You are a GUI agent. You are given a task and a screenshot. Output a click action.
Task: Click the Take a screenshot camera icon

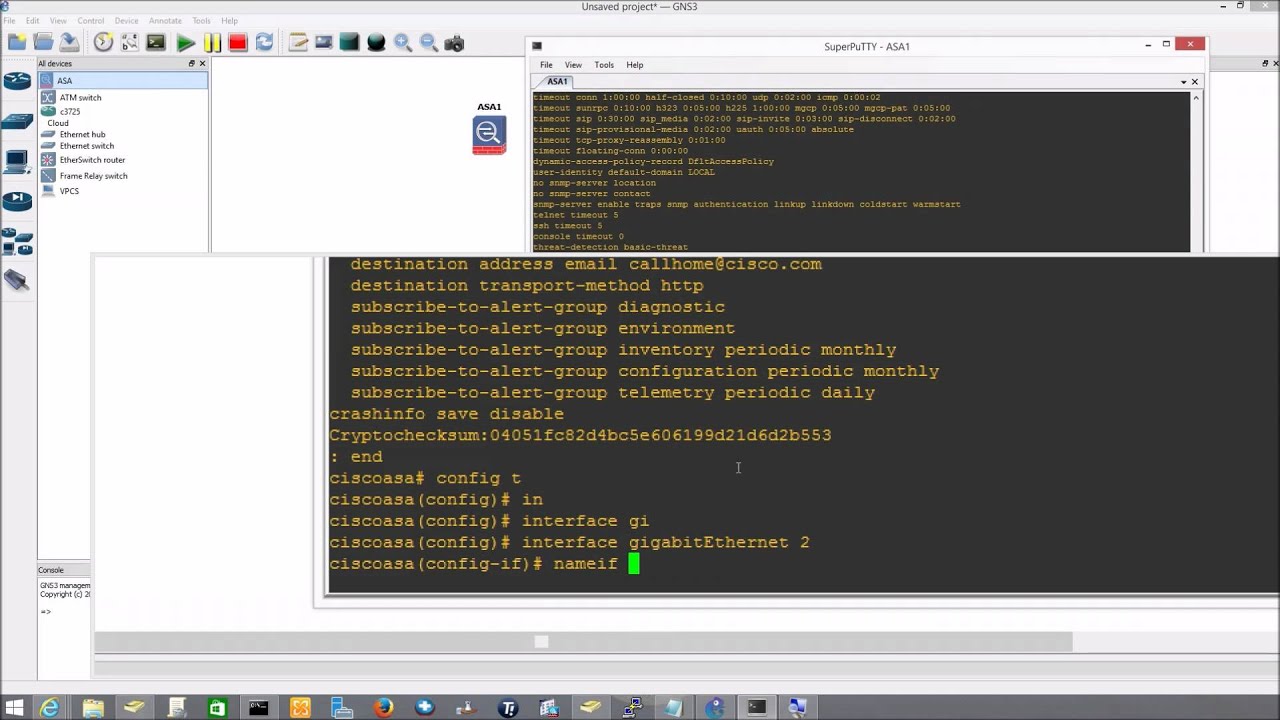click(454, 42)
